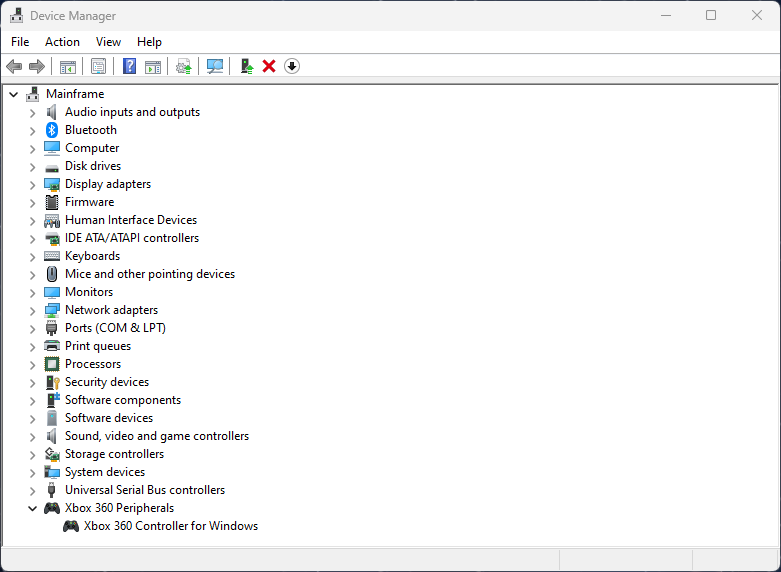Click the Device Manager title bar icon
Viewport: 781px width, 572px height.
16,16
